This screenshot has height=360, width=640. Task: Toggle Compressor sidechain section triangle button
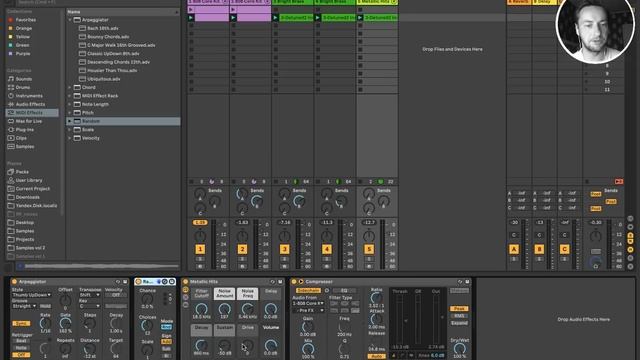click(301, 282)
